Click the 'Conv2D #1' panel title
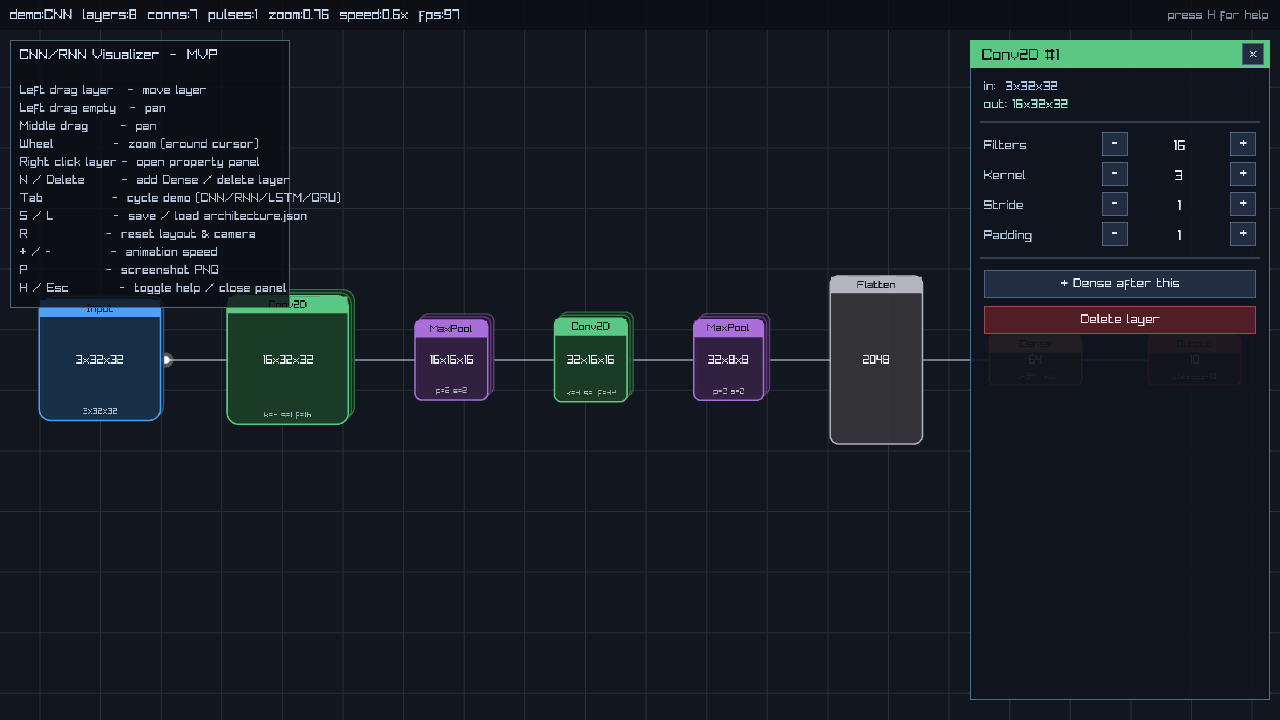 [1021, 54]
